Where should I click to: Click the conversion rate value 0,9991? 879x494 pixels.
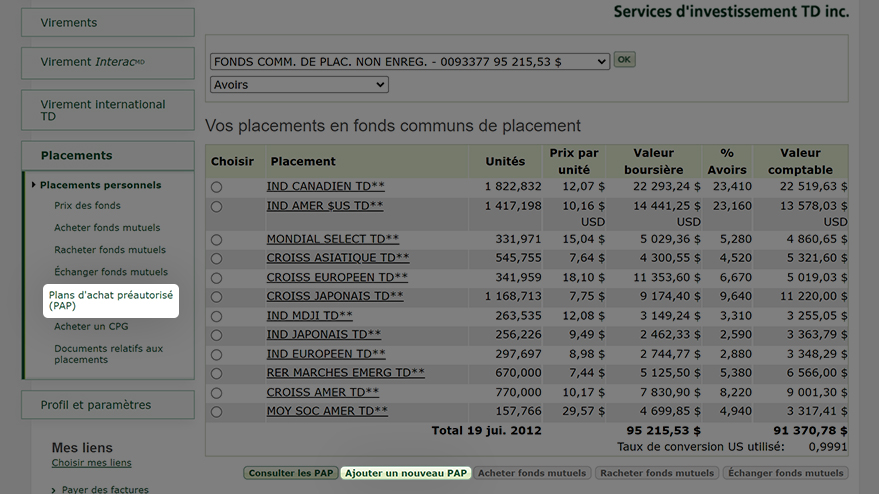click(827, 447)
